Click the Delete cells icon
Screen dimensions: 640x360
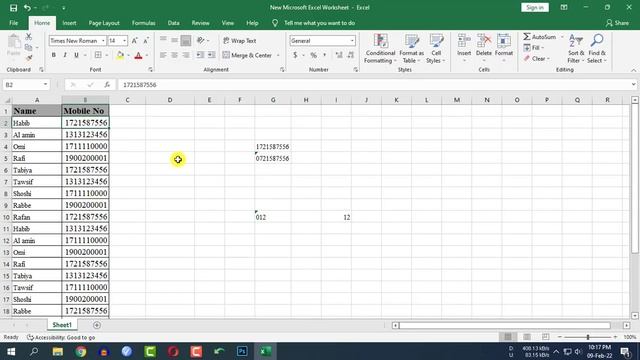[x=484, y=41]
